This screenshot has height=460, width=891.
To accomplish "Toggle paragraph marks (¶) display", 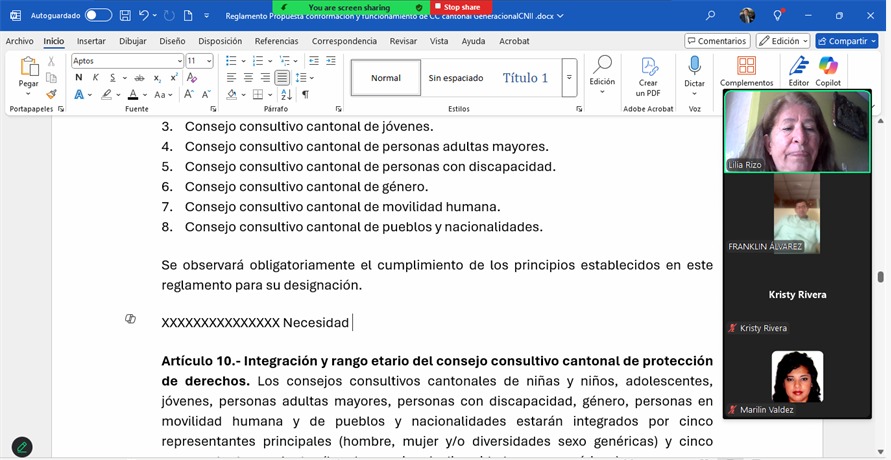I will click(306, 94).
